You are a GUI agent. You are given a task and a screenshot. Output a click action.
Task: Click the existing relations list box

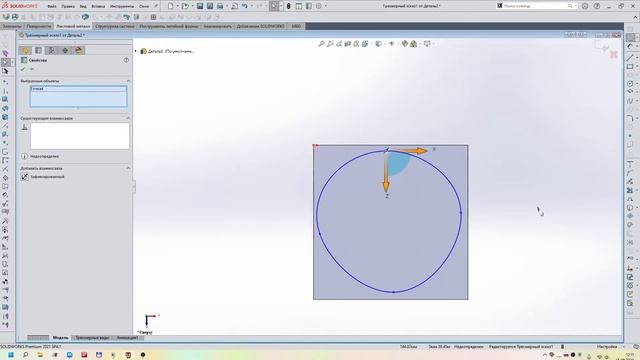point(80,136)
